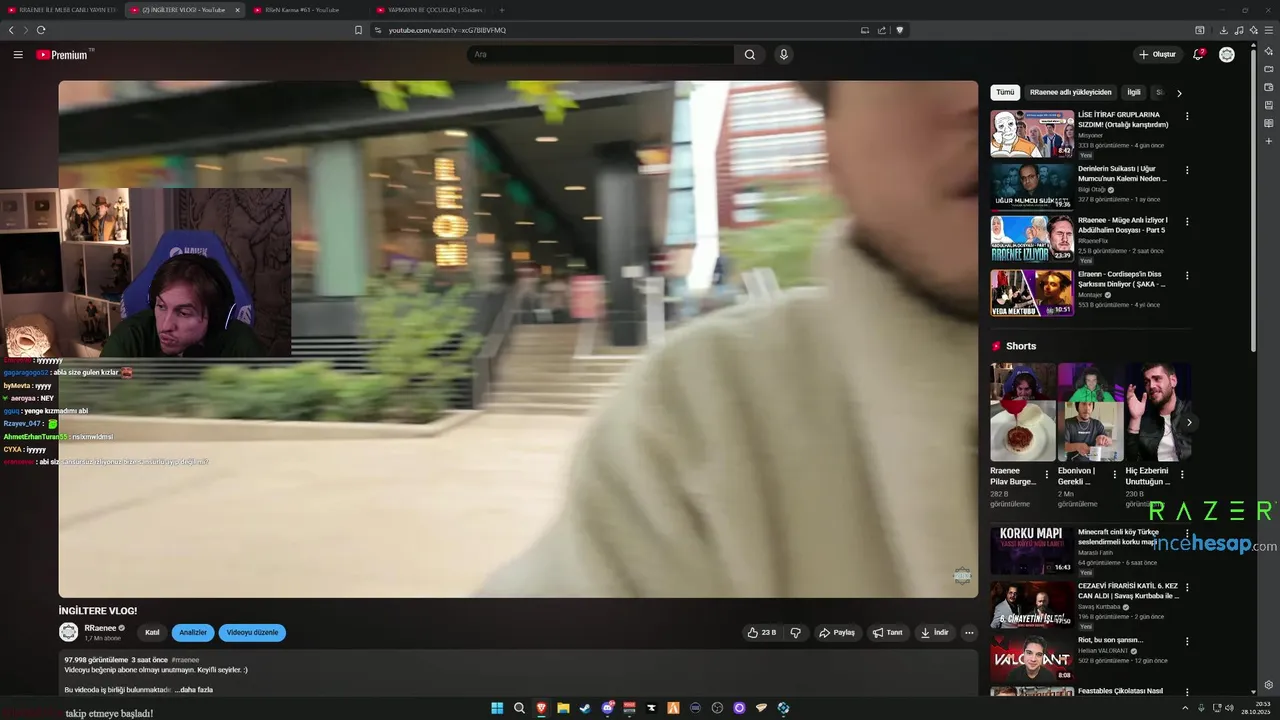Open Müge Anlı İzliyor video thumbnail
1280x720 pixels.
1032,240
